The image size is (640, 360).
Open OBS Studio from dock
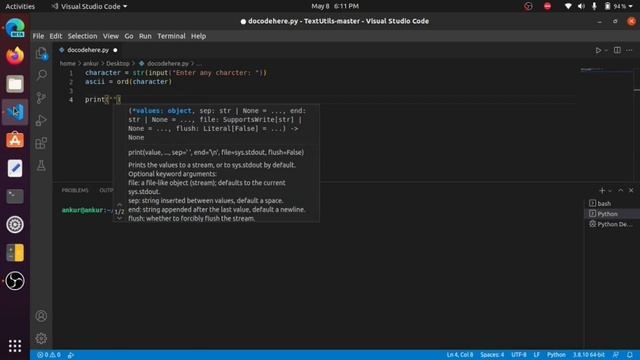point(15,281)
